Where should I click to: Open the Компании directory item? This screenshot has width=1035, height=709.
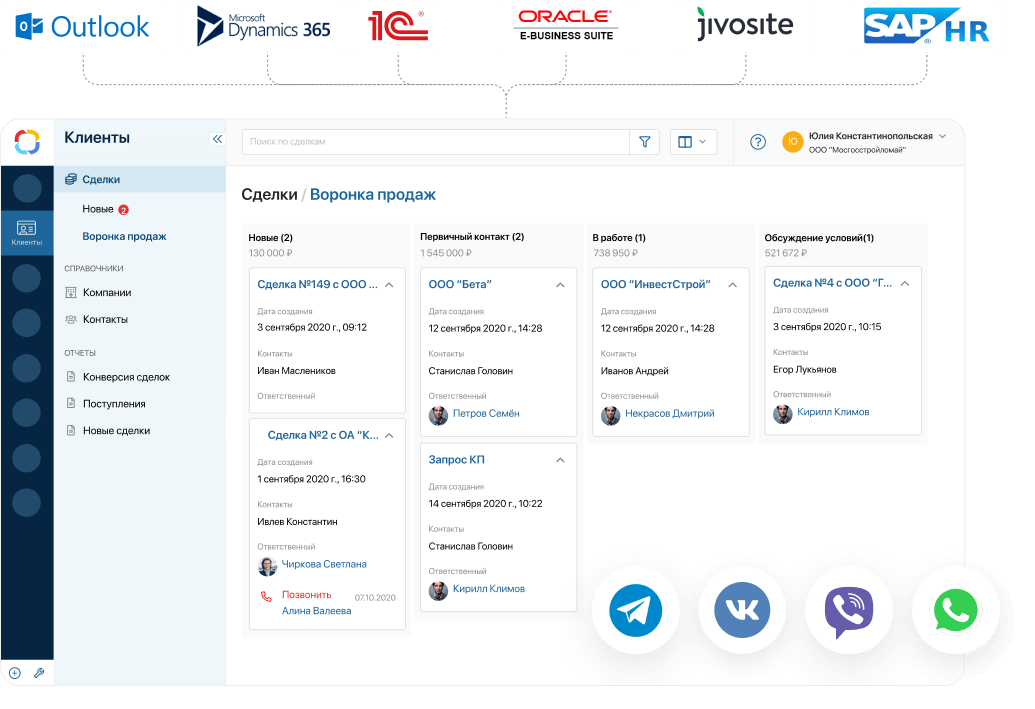pyautogui.click(x=106, y=293)
